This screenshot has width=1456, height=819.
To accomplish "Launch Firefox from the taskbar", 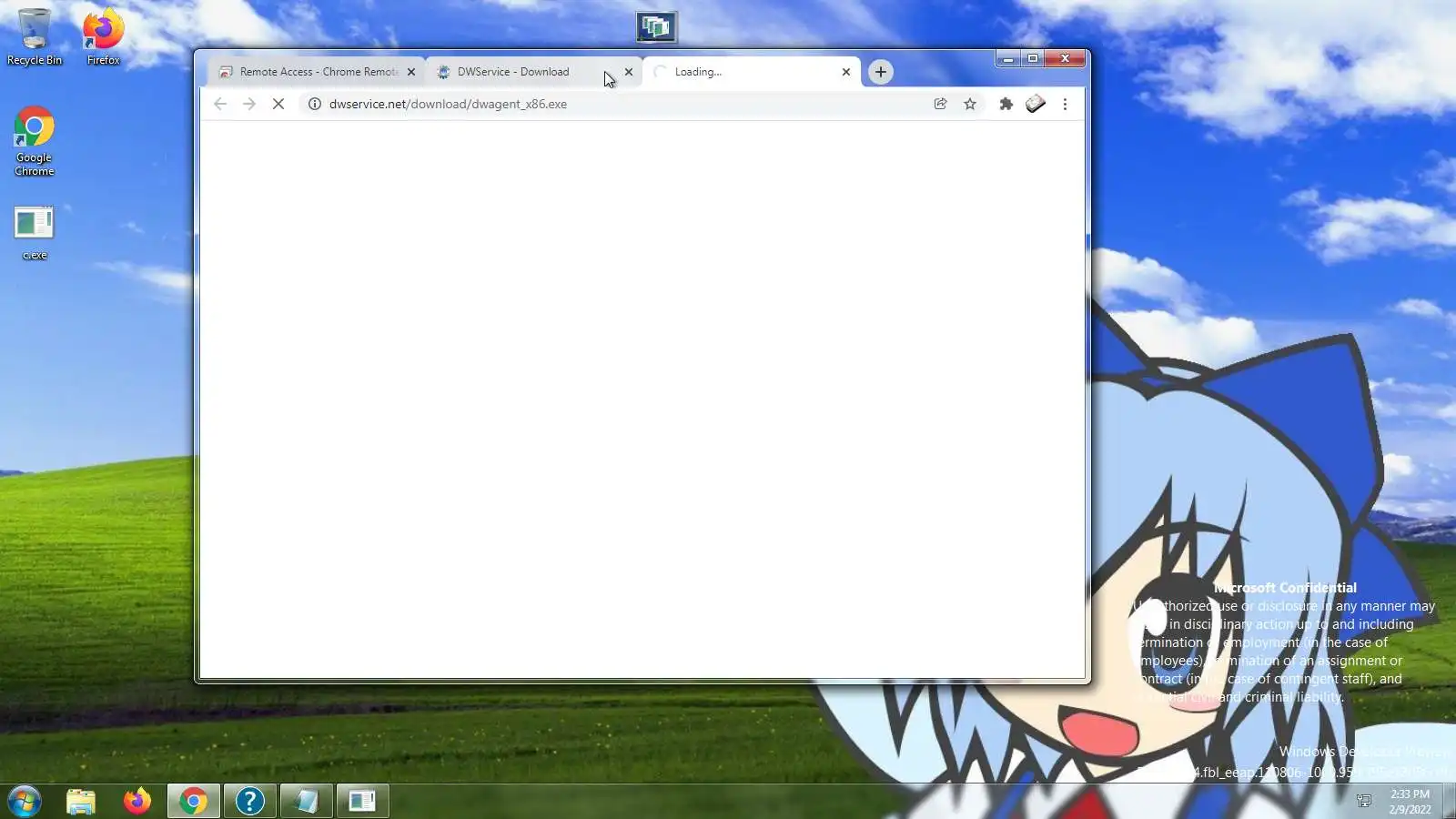I will (x=137, y=801).
